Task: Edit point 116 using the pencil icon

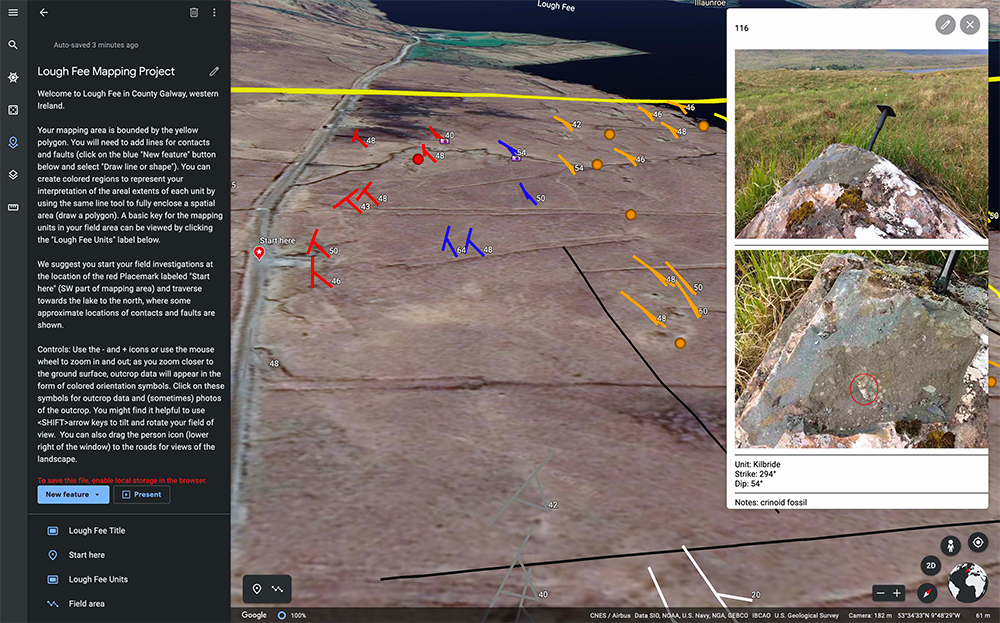Action: (x=945, y=24)
